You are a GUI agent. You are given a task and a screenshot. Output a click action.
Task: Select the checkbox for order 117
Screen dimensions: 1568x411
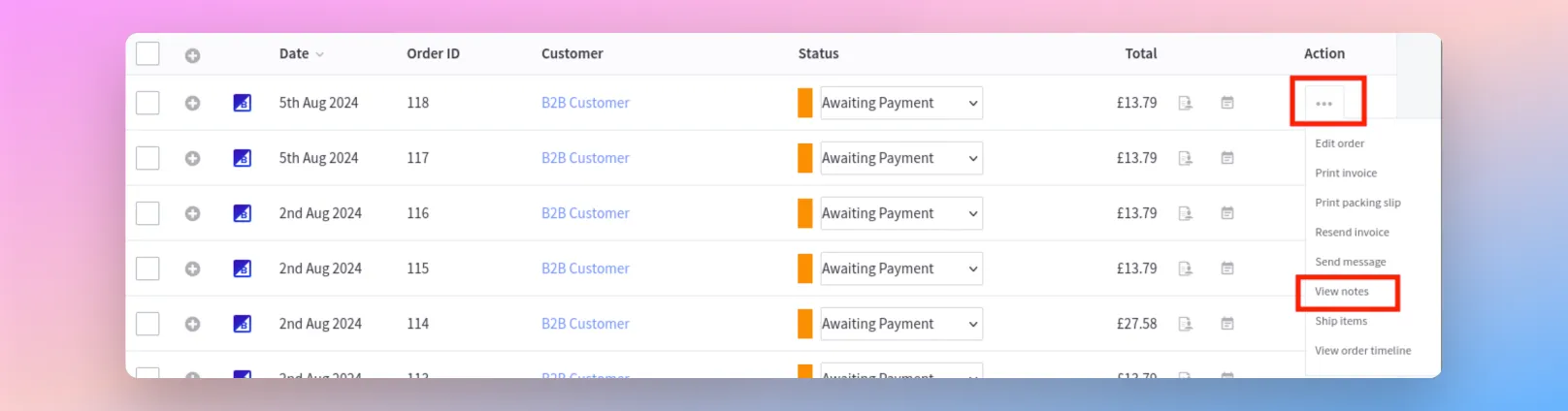coord(147,158)
